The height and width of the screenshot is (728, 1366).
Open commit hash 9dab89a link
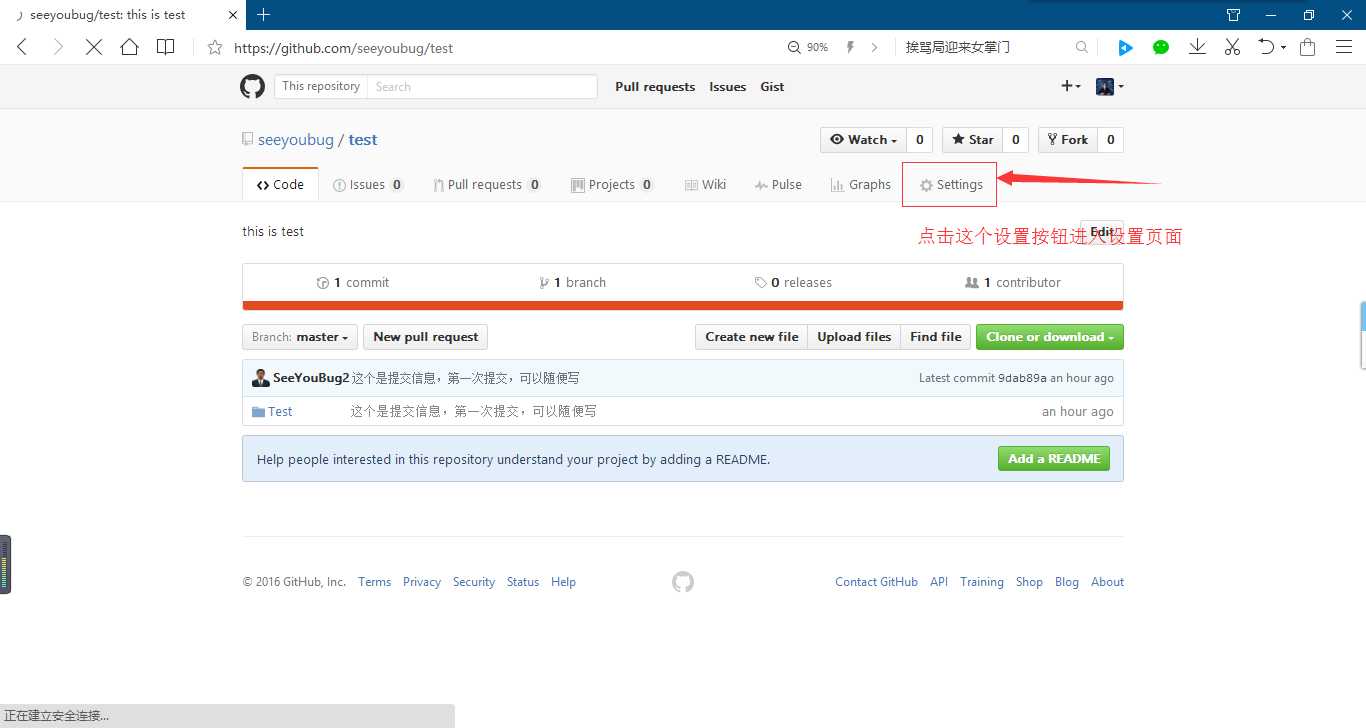(1022, 378)
